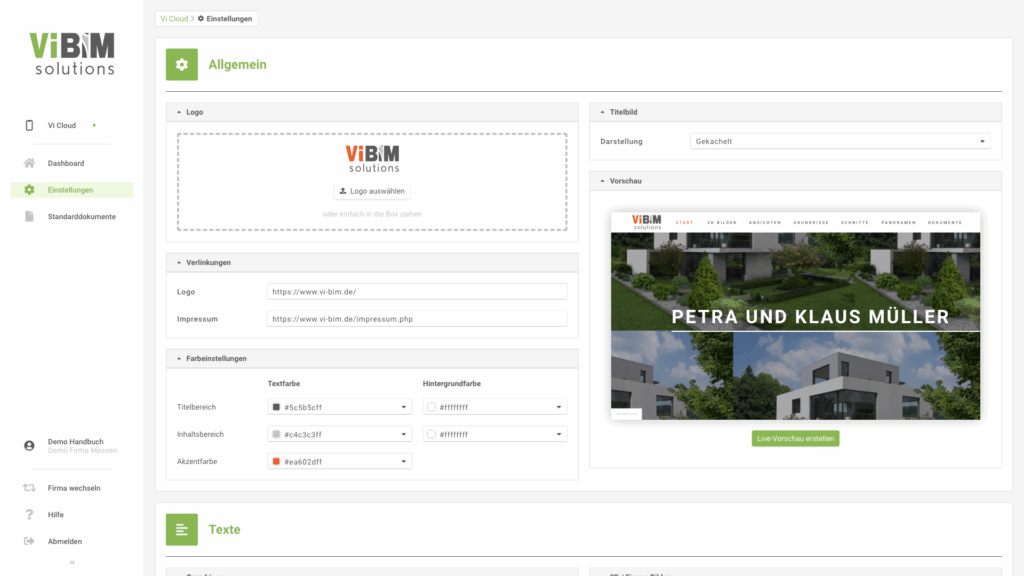The width and height of the screenshot is (1024, 576).
Task: Click the Dashboard home icon in sidebar
Action: pos(29,163)
